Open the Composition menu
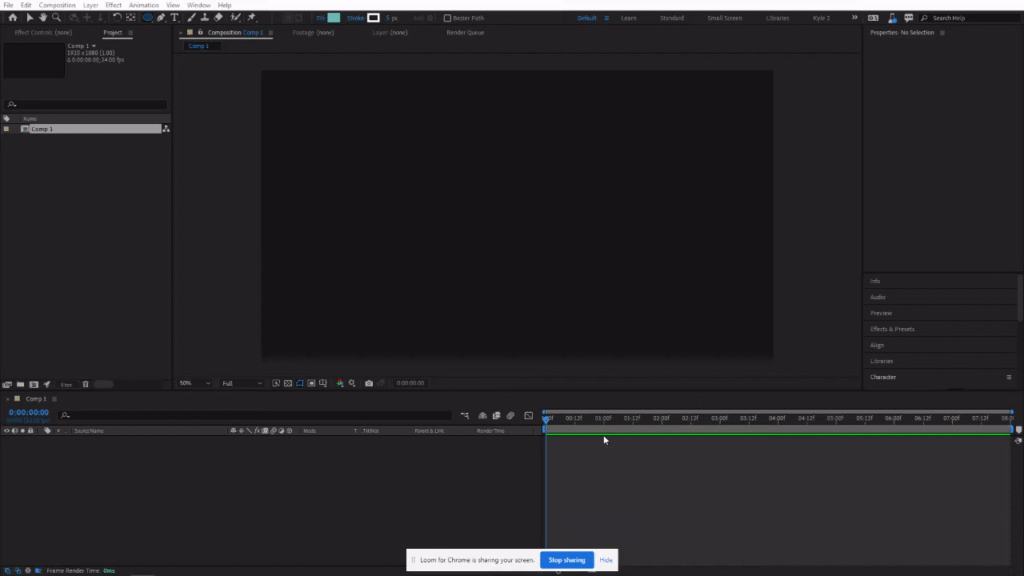Viewport: 1024px width, 576px height. [x=57, y=5]
